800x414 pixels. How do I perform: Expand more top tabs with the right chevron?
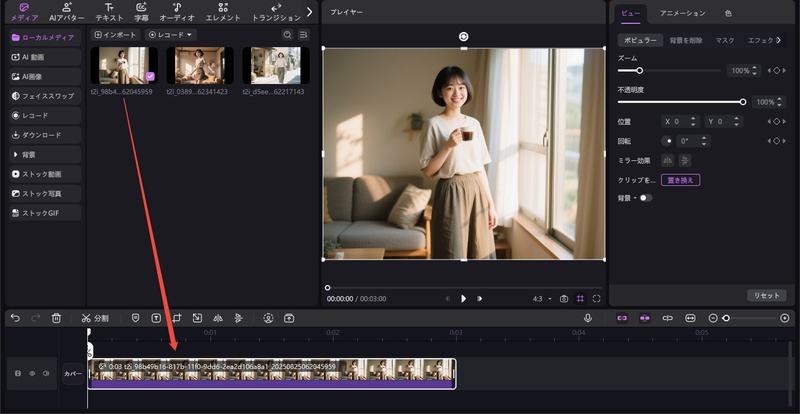pos(309,12)
